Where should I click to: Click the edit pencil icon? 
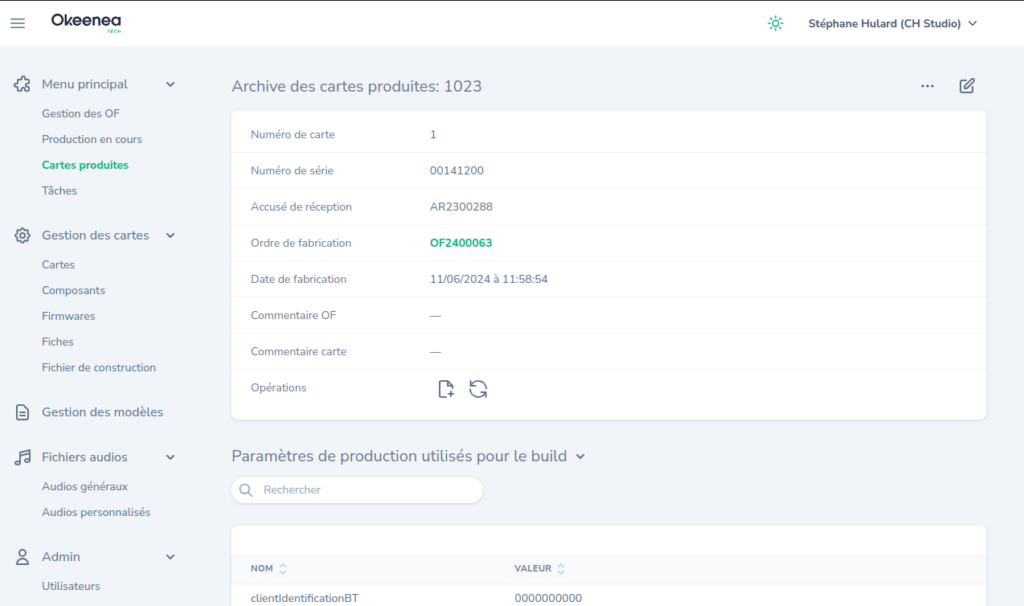click(967, 86)
